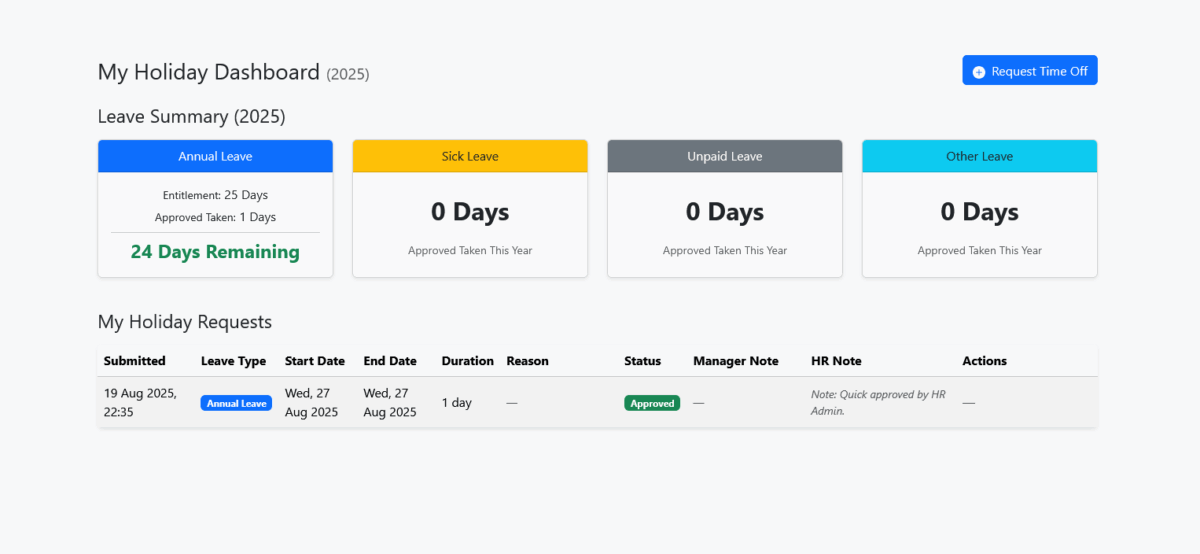
Task: Select the Annual Leave card header
Action: [x=215, y=156]
